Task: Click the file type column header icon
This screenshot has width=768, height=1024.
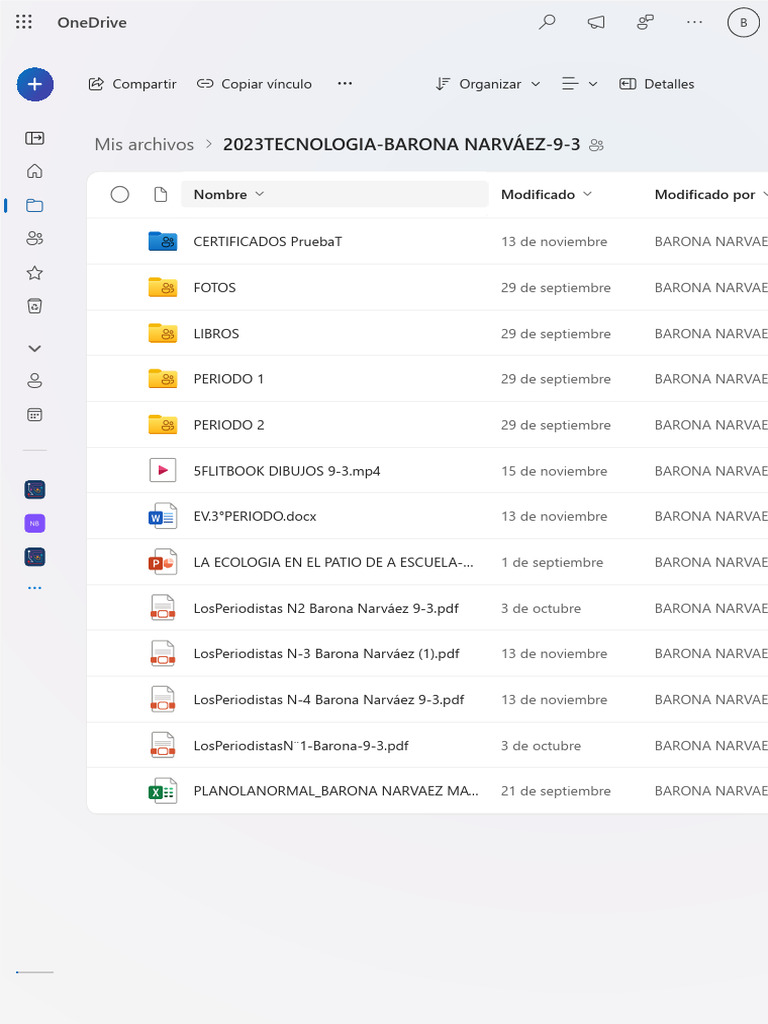Action: tap(161, 195)
